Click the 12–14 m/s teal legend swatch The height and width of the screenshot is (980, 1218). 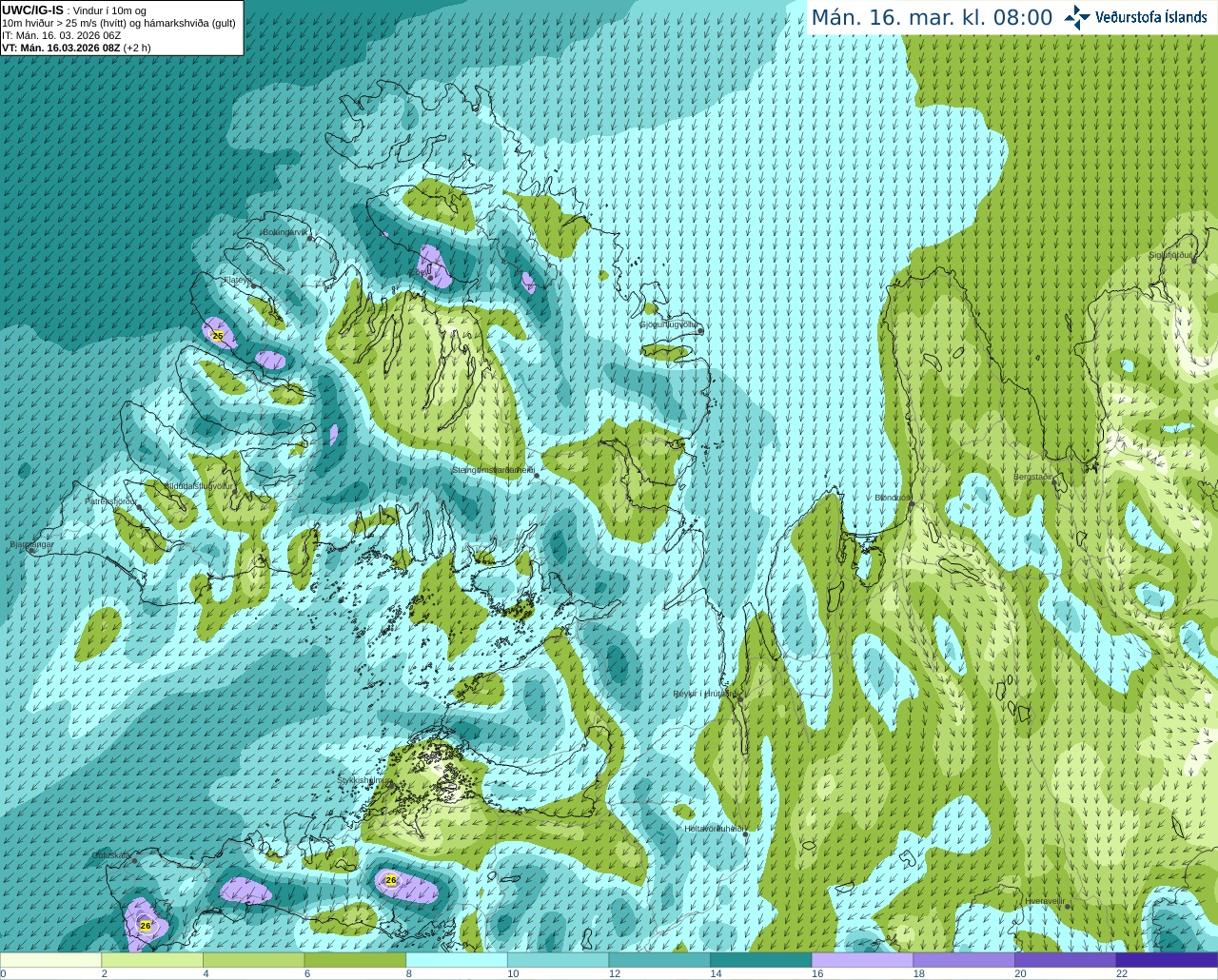(x=659, y=960)
